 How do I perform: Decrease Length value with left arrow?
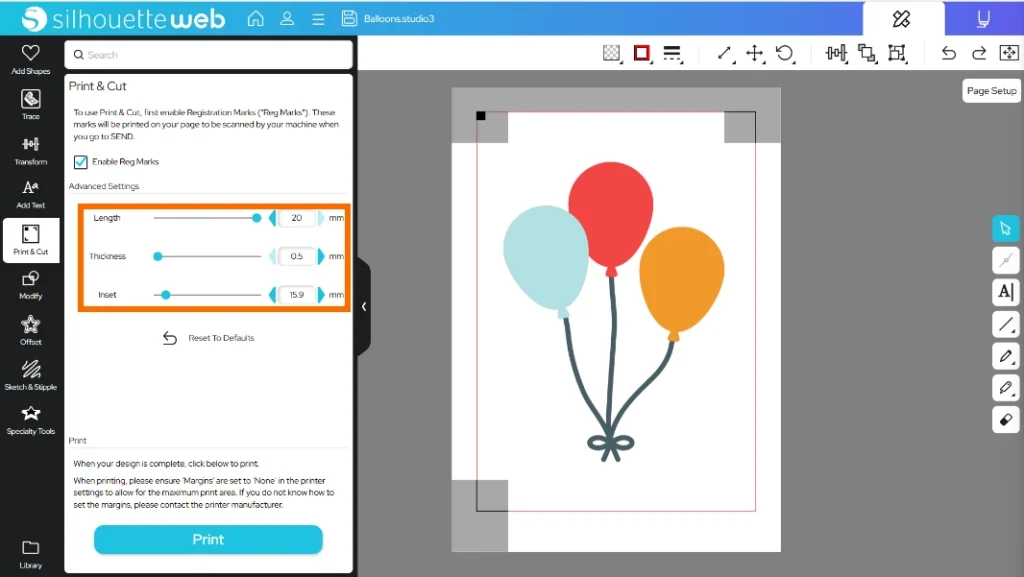[x=273, y=218]
